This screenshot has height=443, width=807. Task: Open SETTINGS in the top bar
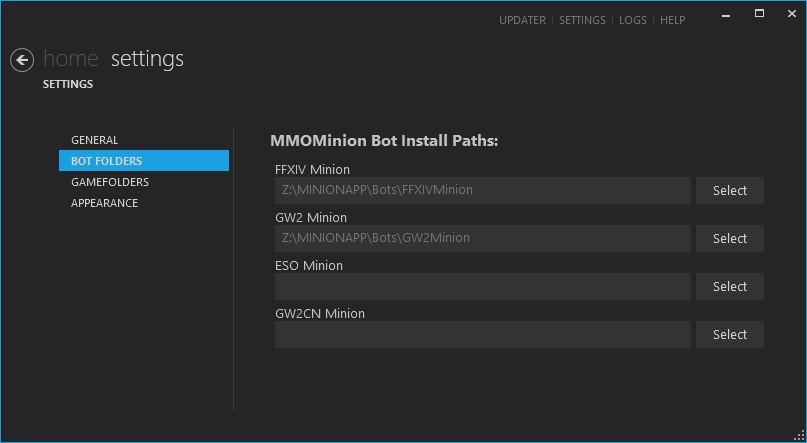coord(582,20)
